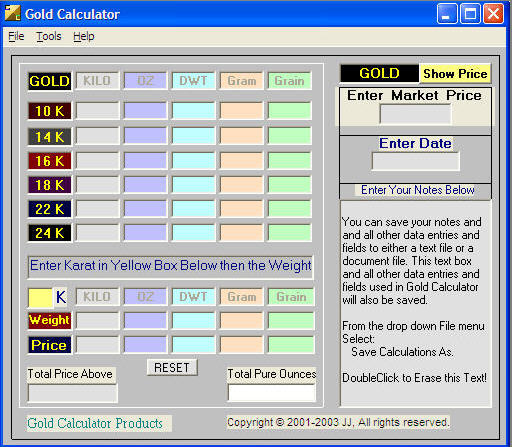
Task: Click the 24 K Grain field
Action: click(x=289, y=232)
